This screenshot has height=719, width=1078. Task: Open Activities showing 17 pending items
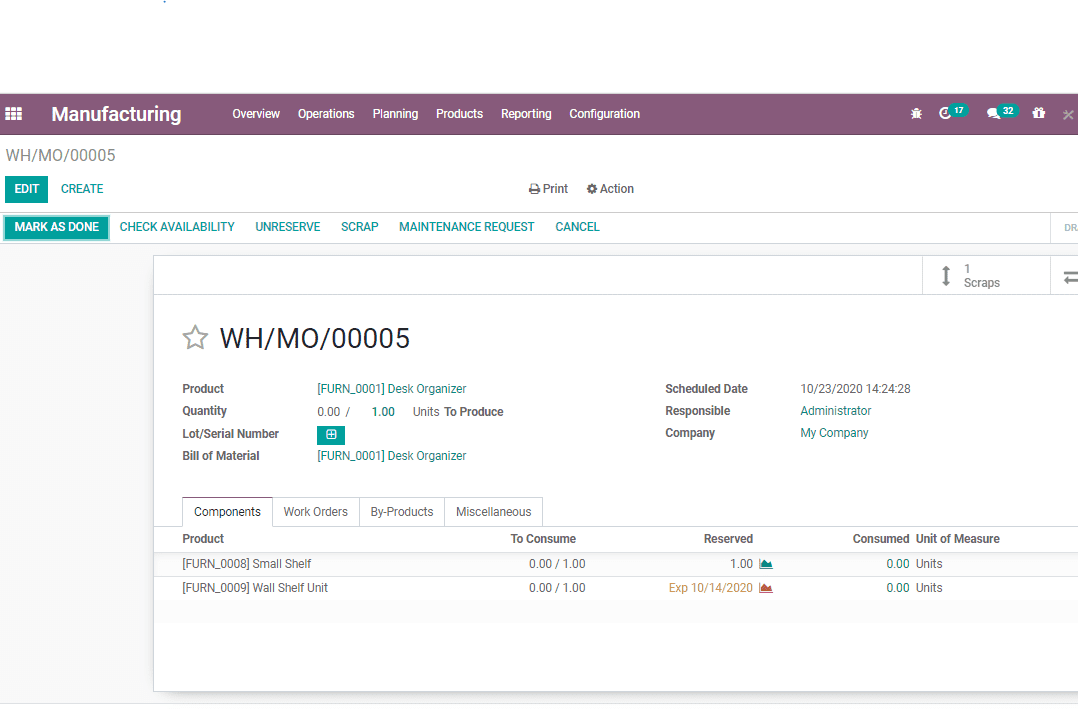(950, 114)
